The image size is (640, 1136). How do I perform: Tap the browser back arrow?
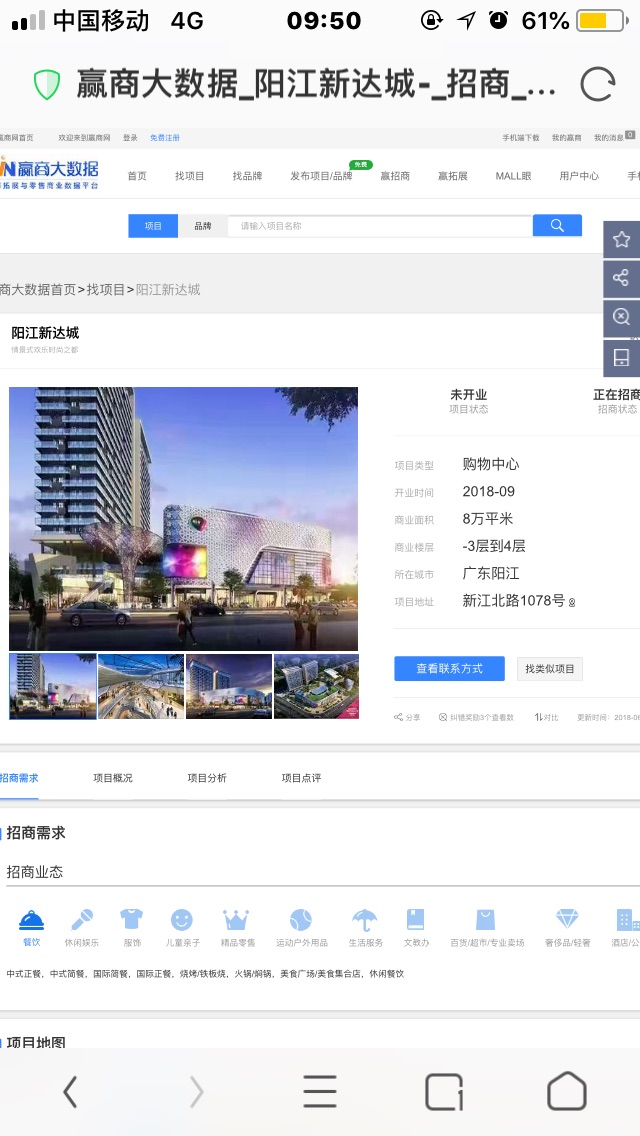tap(70, 1091)
